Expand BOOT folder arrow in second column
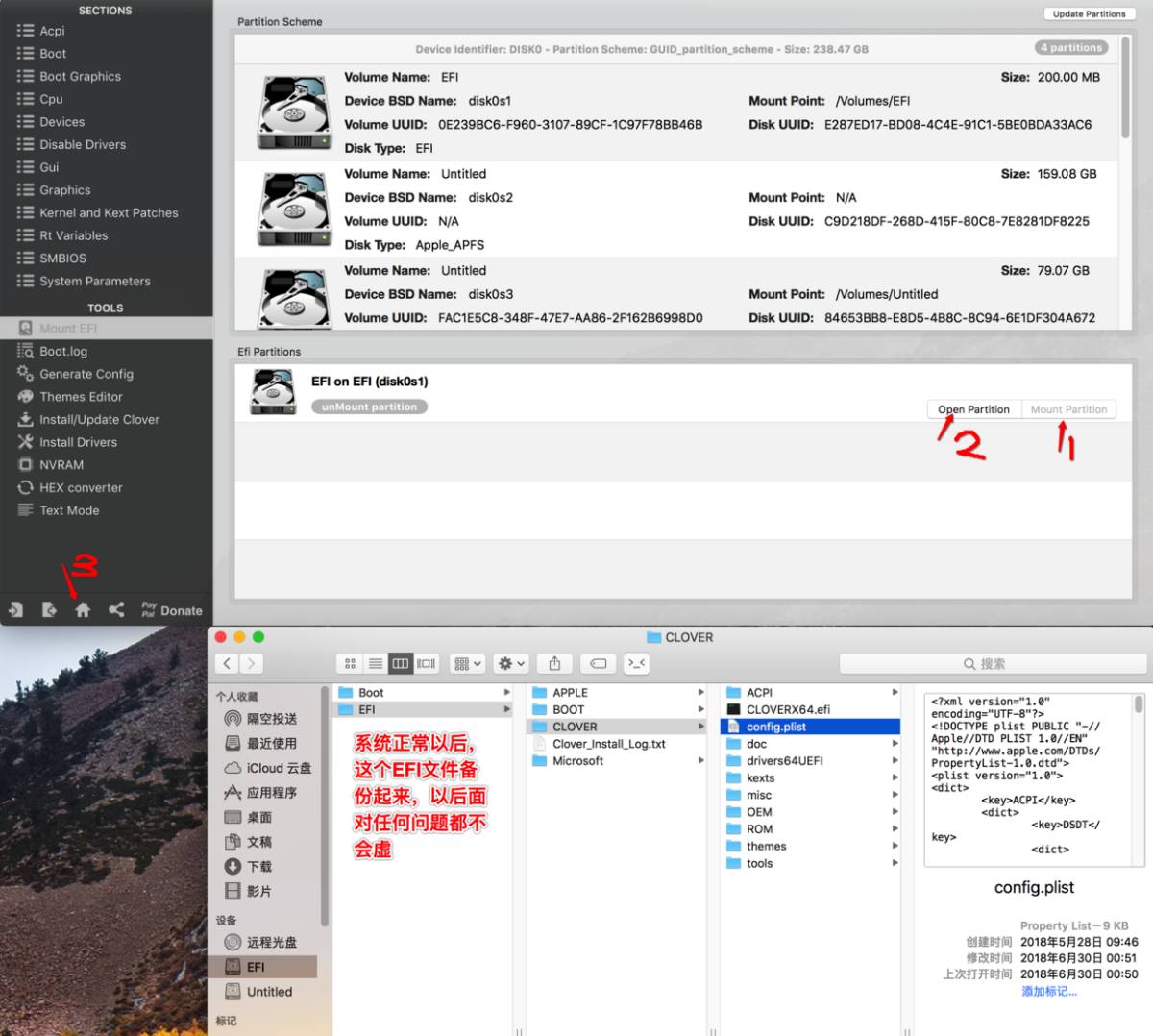Screen dimensions: 1153x1036 pyautogui.click(x=700, y=709)
